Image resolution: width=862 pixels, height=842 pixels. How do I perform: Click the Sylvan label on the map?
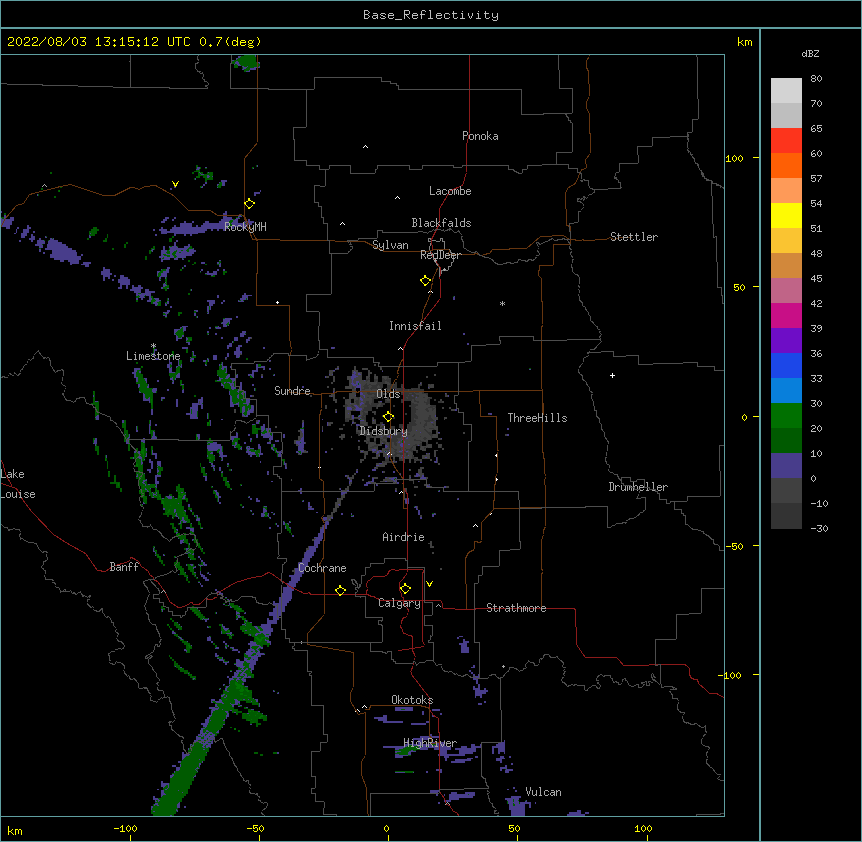pyautogui.click(x=390, y=245)
